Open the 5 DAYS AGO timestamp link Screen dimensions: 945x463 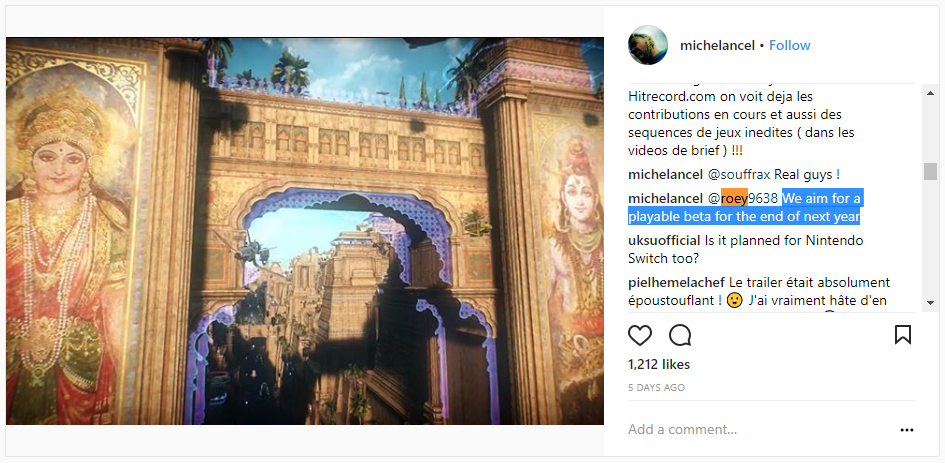[656, 388]
